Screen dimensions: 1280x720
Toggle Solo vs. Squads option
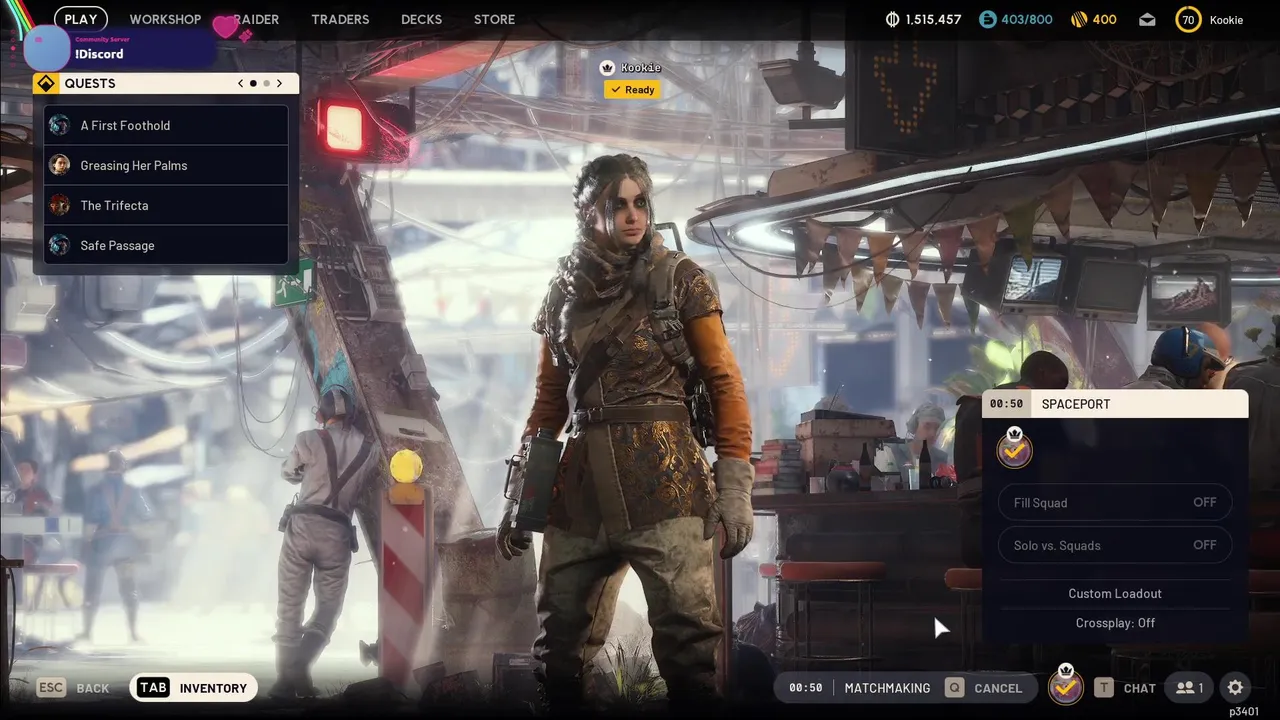(1115, 545)
